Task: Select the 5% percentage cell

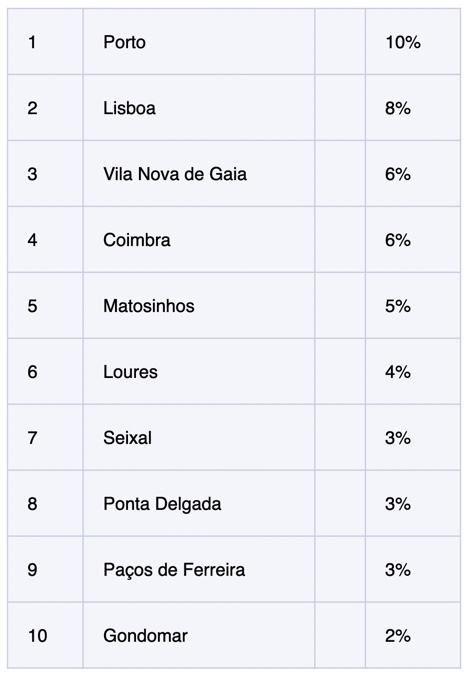Action: click(413, 306)
